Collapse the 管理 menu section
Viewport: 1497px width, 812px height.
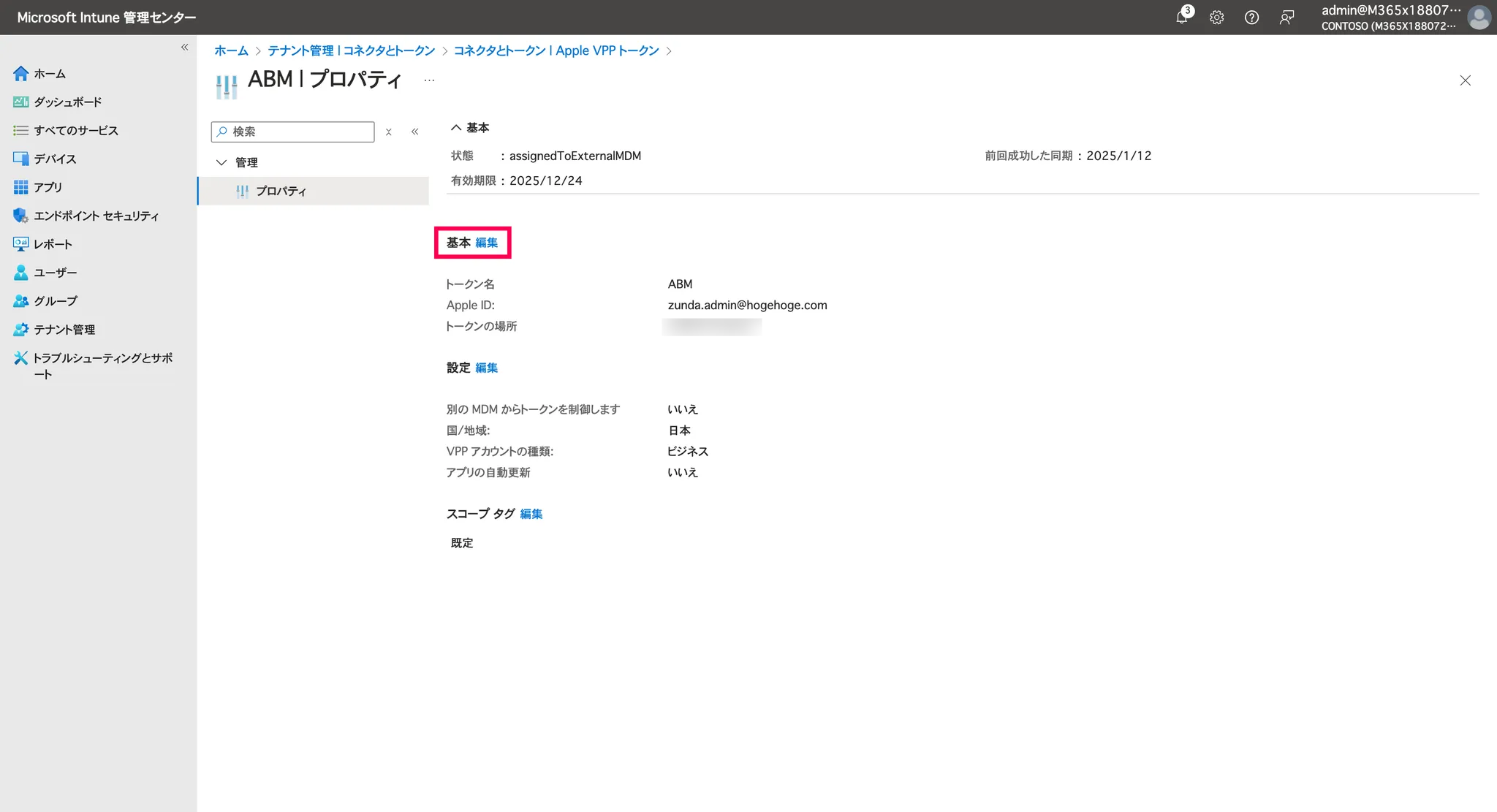221,162
